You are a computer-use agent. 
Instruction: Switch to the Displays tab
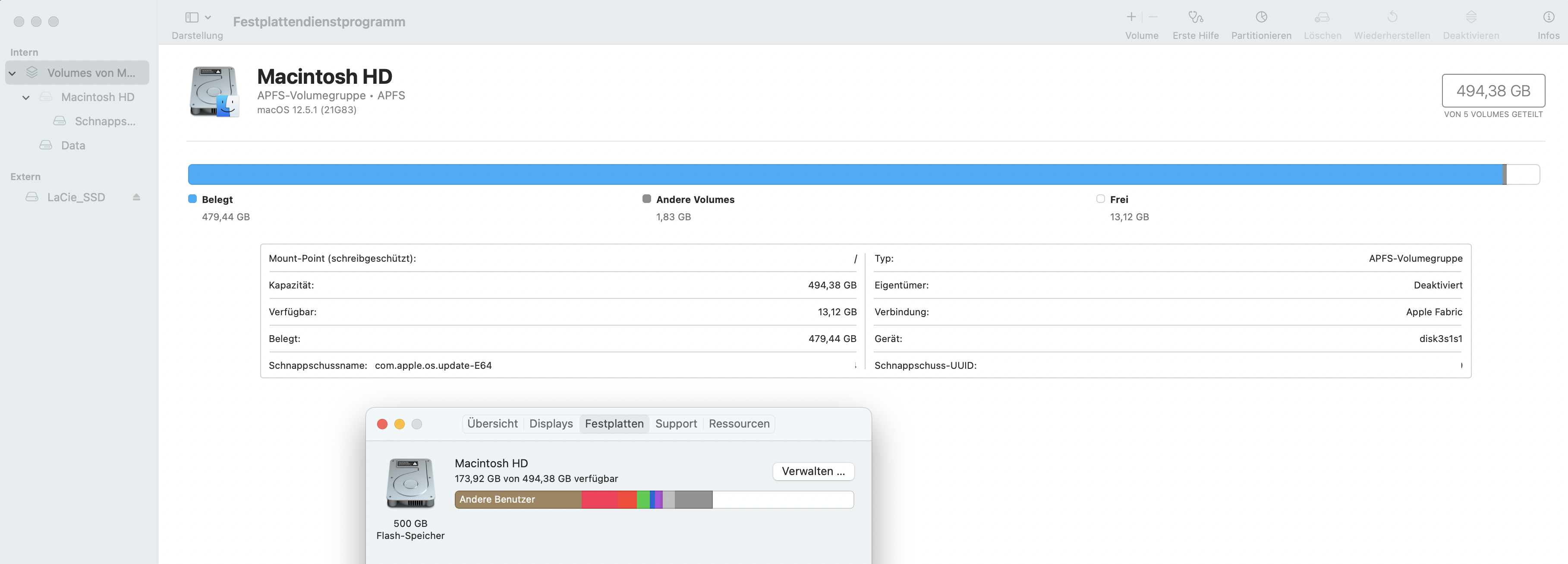[551, 424]
